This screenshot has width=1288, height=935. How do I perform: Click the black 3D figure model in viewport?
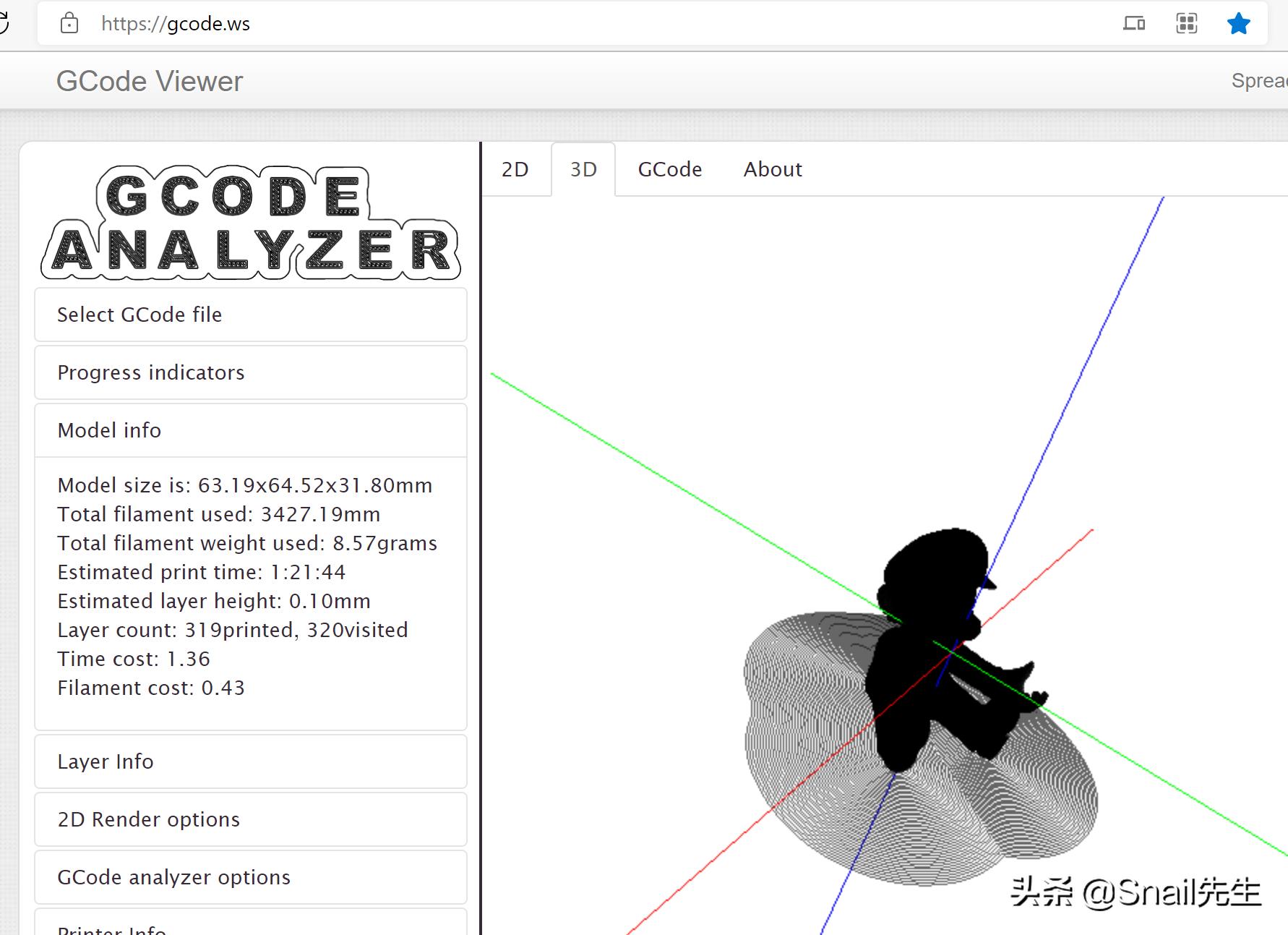pos(947,651)
